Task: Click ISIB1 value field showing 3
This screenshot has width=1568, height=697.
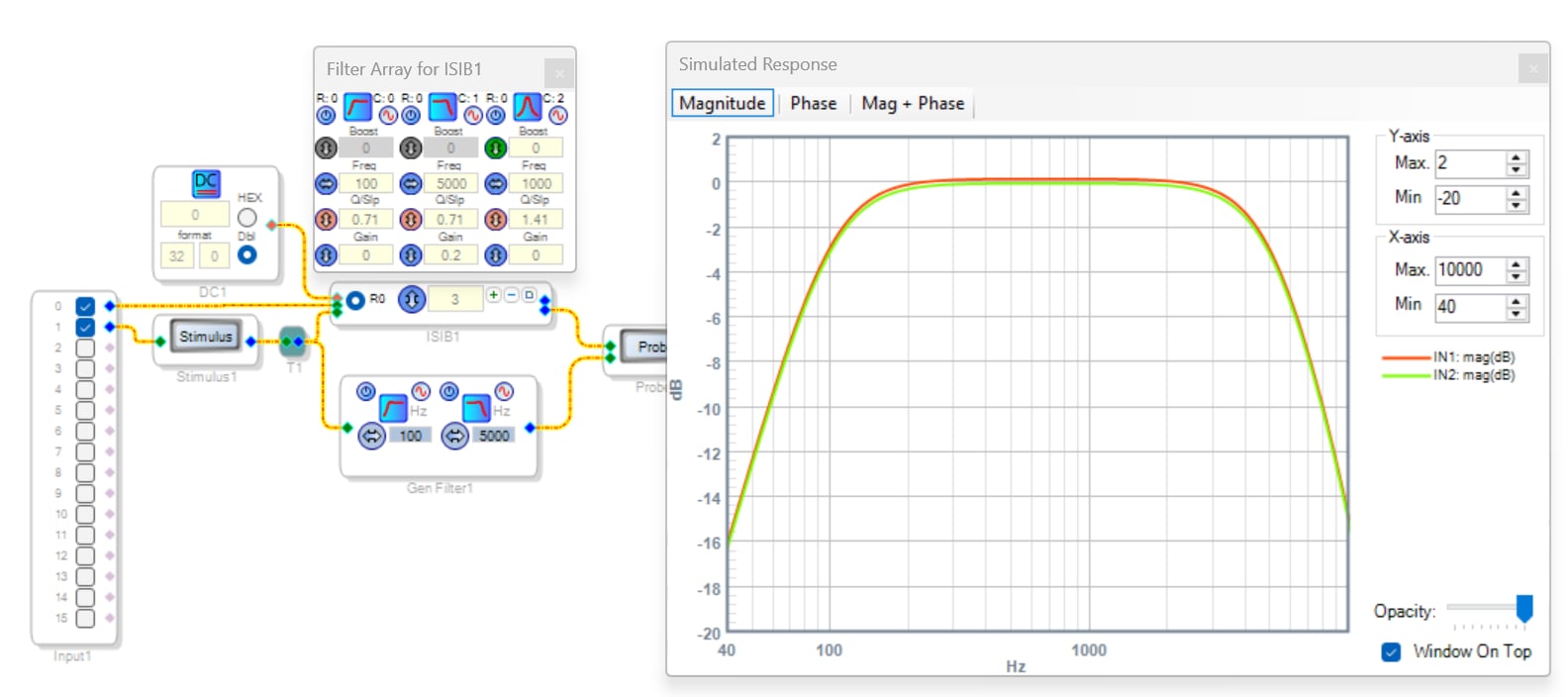Action: point(455,298)
